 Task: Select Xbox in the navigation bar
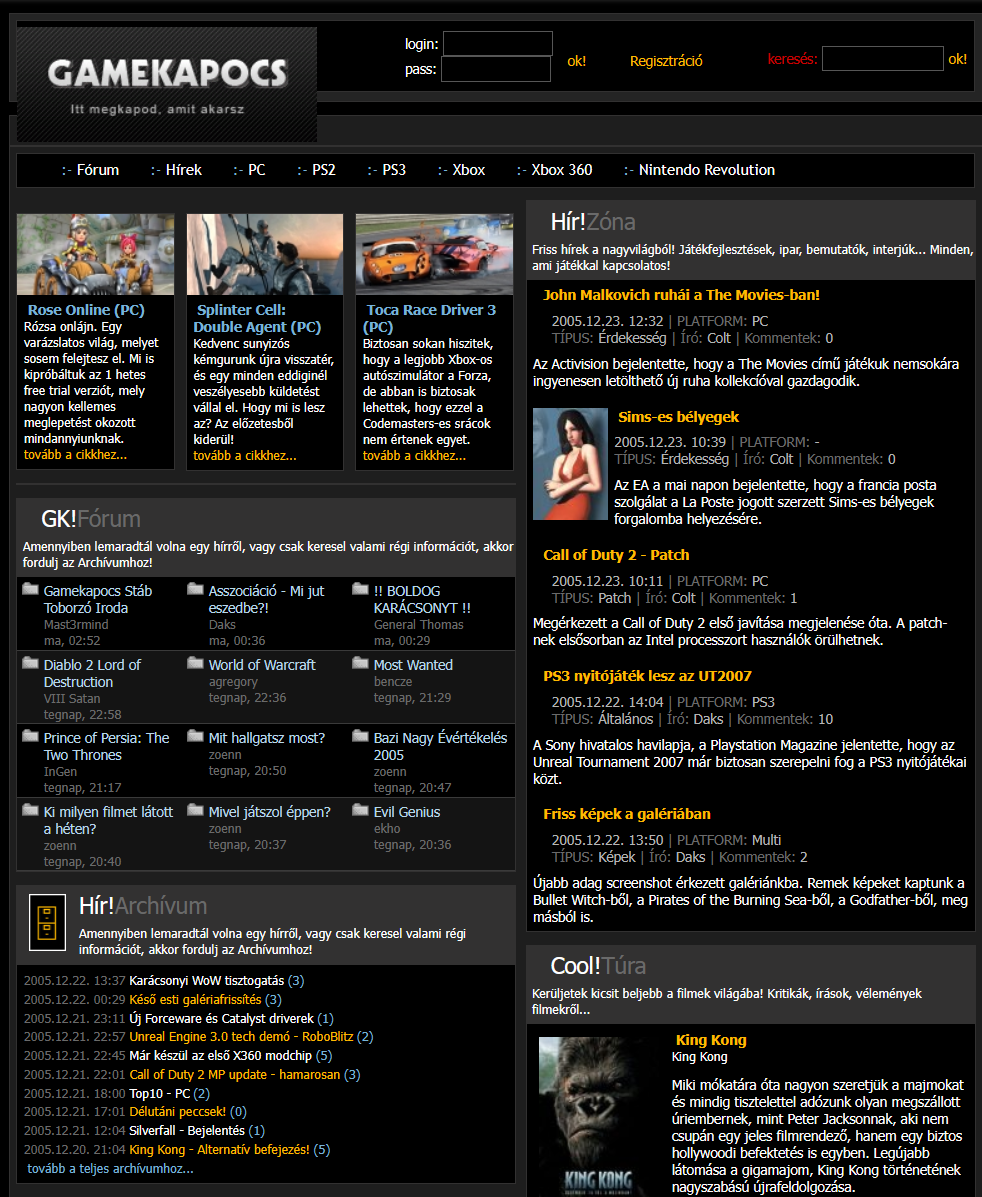coord(469,170)
